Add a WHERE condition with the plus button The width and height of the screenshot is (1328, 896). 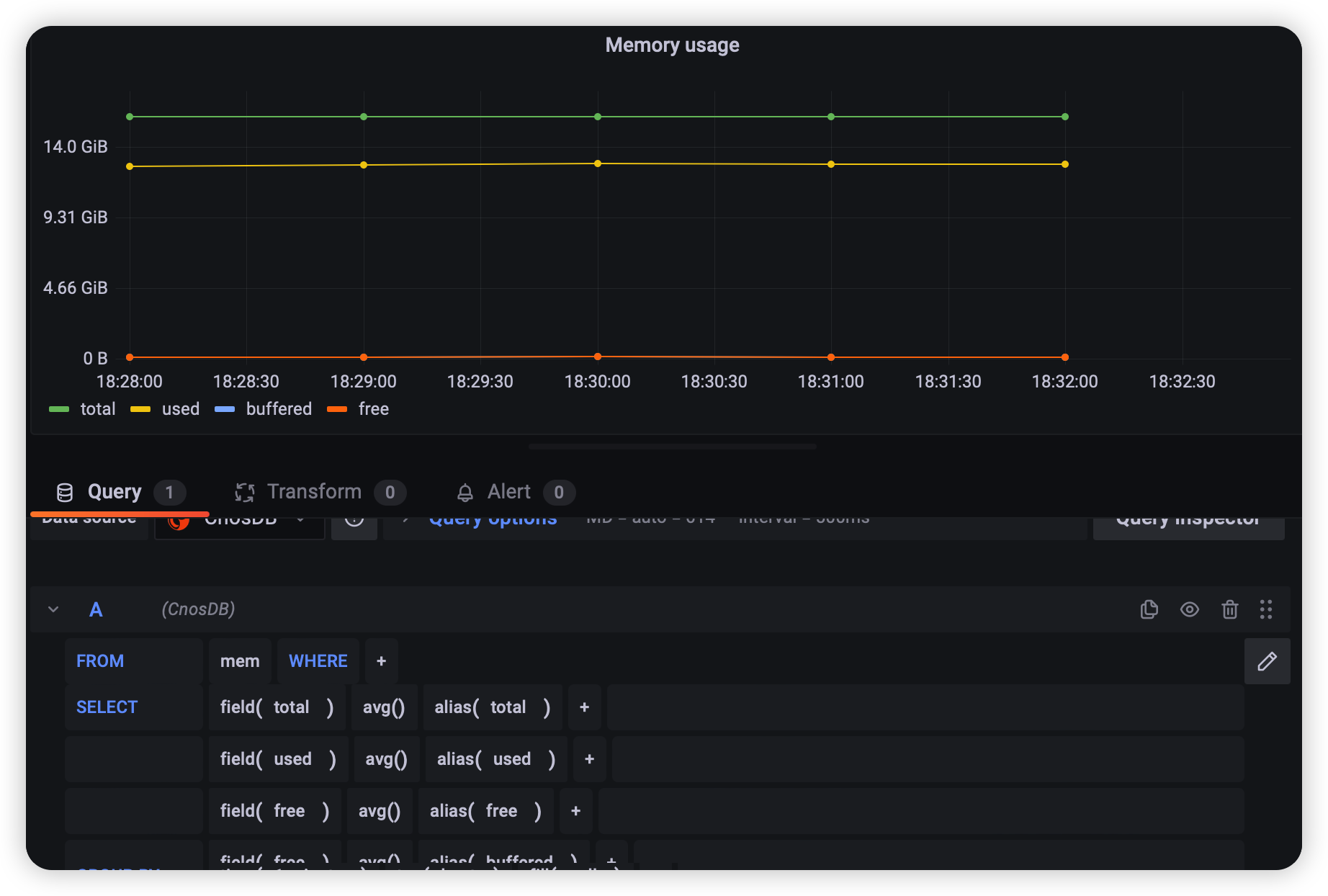click(382, 660)
